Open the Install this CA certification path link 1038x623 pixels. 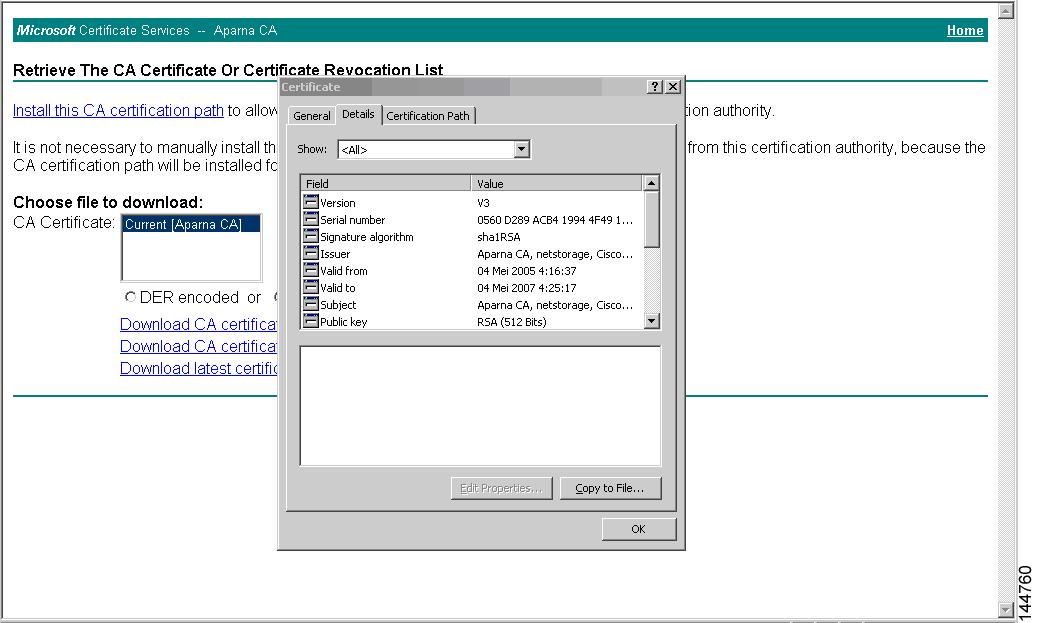coord(116,110)
